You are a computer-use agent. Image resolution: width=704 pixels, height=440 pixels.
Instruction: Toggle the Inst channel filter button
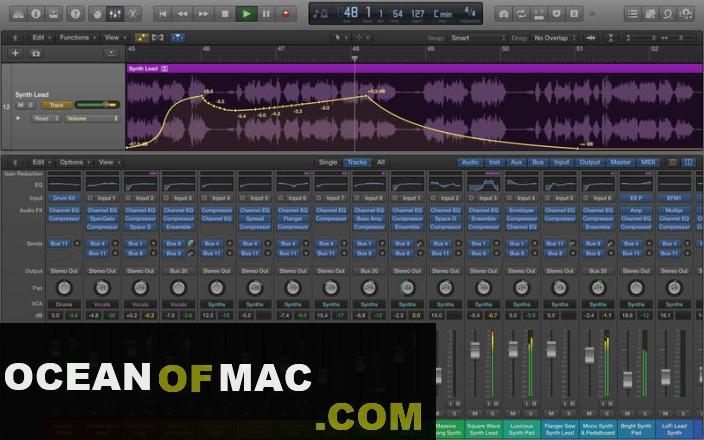point(494,162)
